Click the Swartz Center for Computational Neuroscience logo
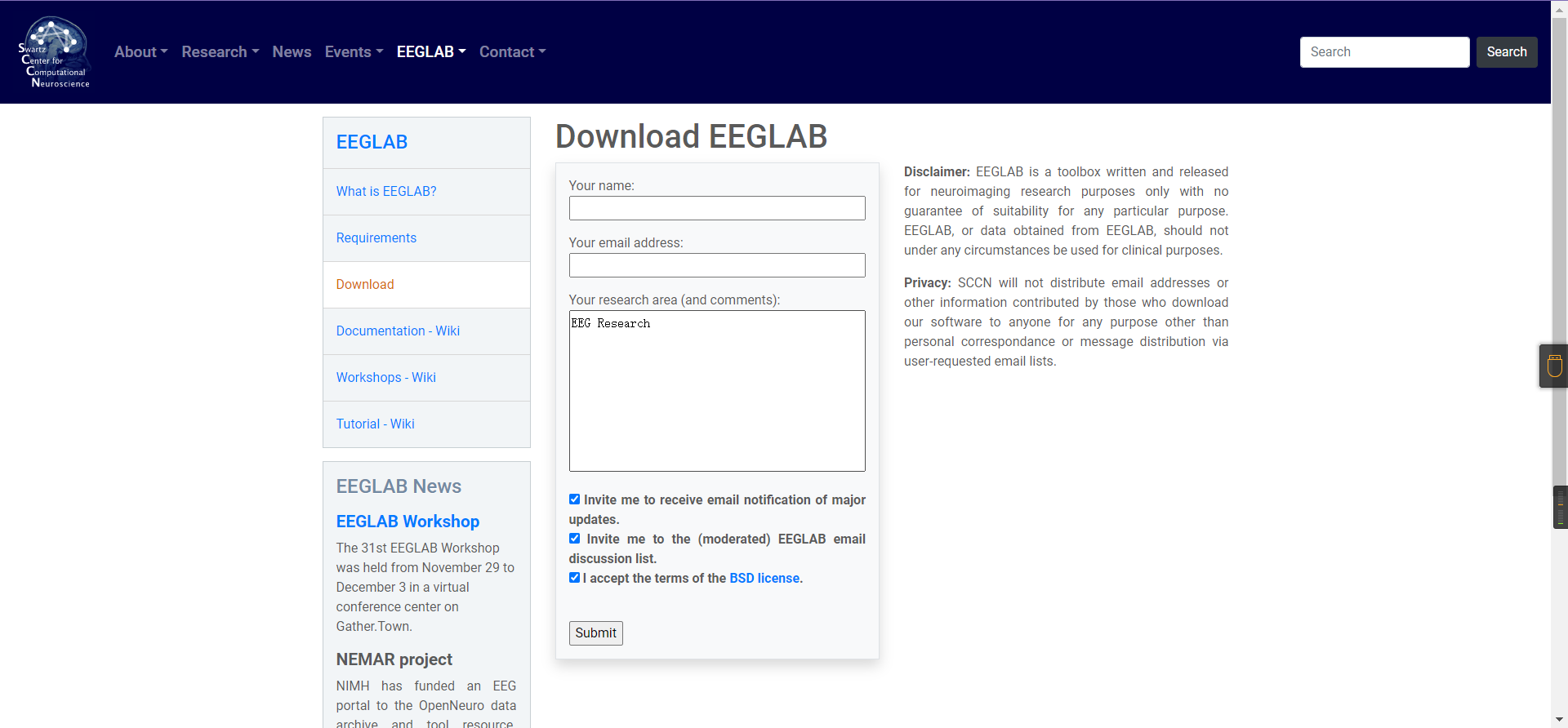The width and height of the screenshot is (1568, 728). (x=55, y=52)
